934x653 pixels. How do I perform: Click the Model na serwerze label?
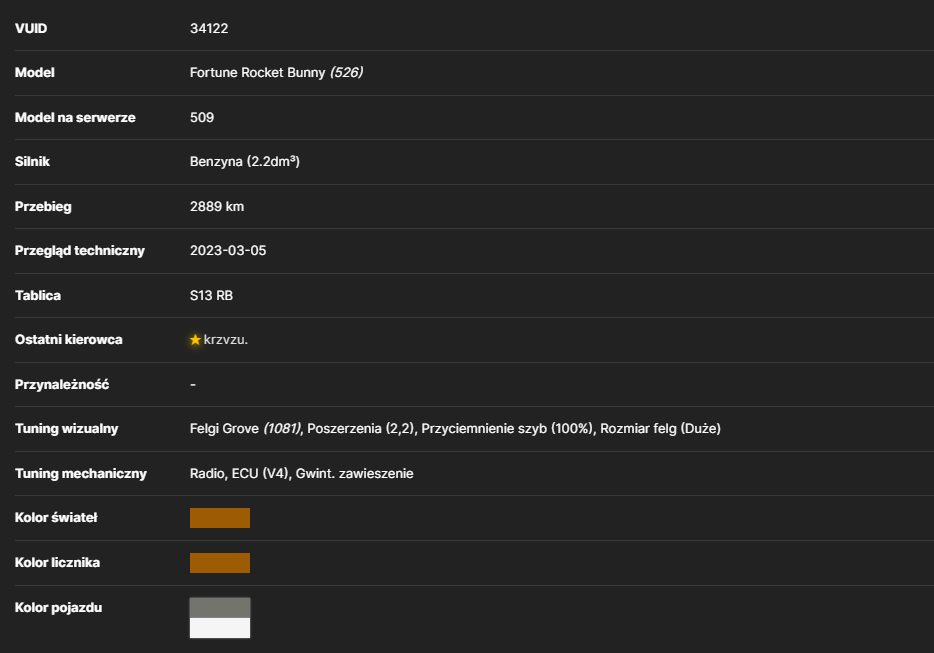tap(75, 117)
